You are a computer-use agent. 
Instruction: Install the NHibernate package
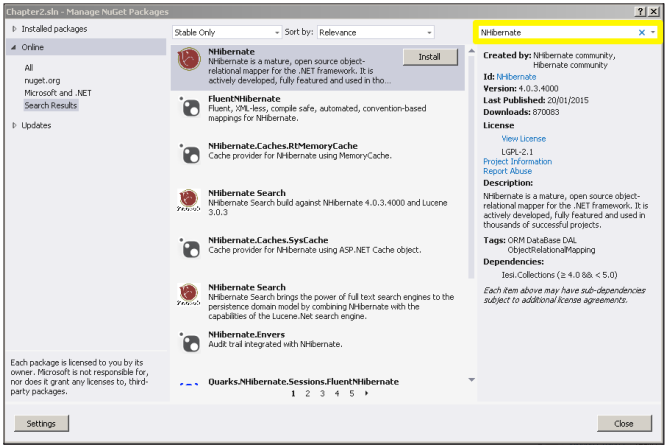pyautogui.click(x=430, y=57)
